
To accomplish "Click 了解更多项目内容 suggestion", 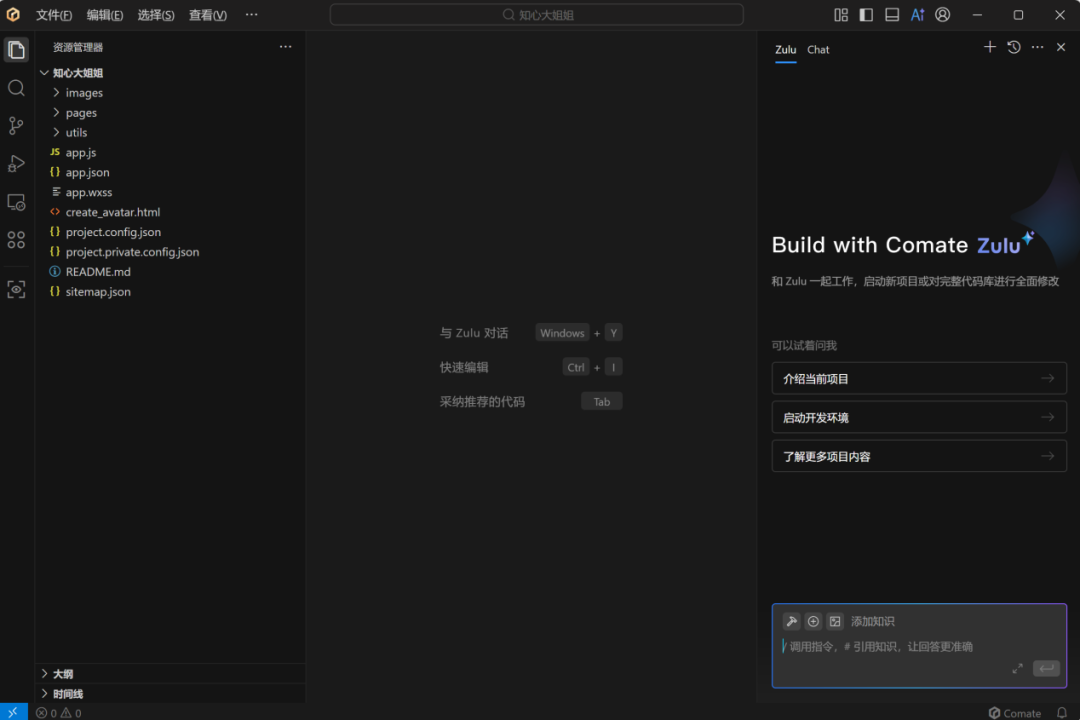I will [919, 456].
